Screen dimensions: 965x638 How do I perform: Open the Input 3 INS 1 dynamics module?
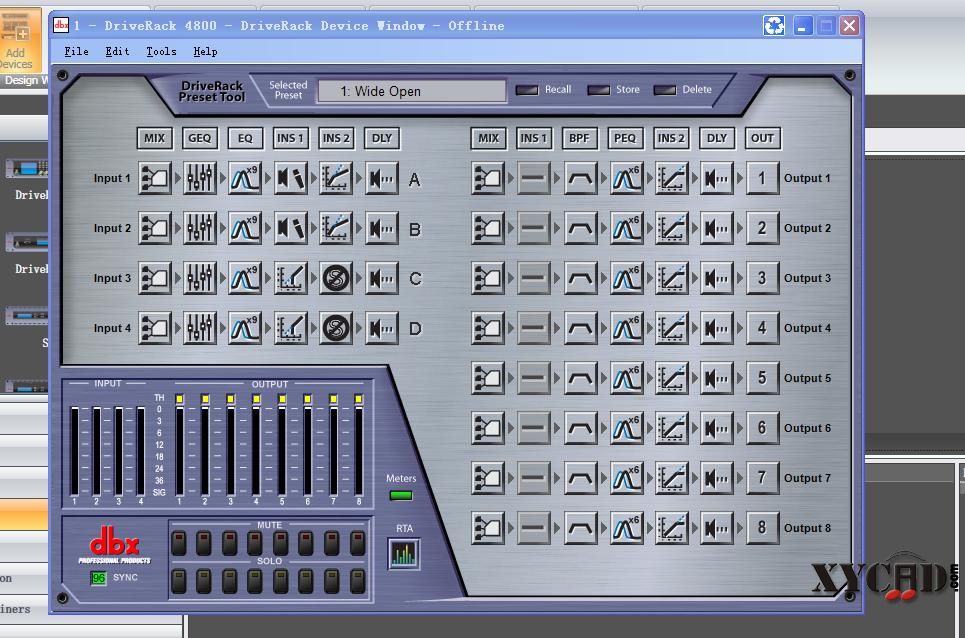click(x=290, y=278)
